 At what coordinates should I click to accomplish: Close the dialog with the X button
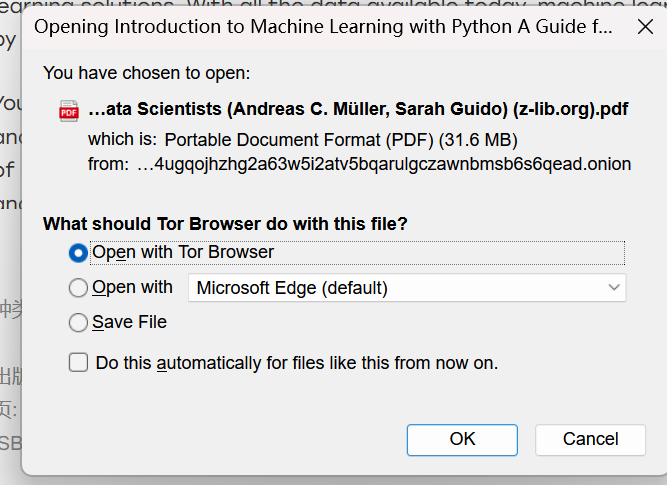[x=645, y=27]
